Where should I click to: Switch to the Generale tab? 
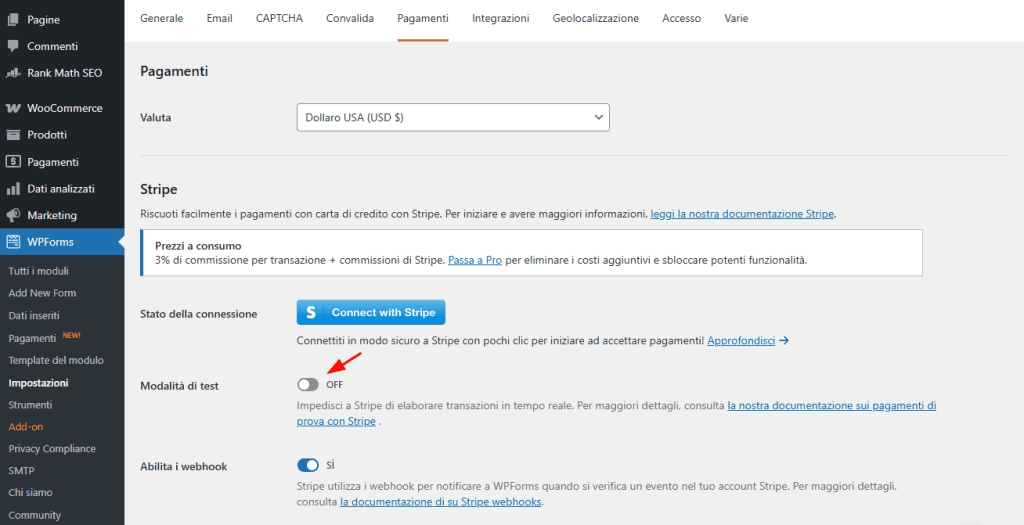pyautogui.click(x=161, y=18)
